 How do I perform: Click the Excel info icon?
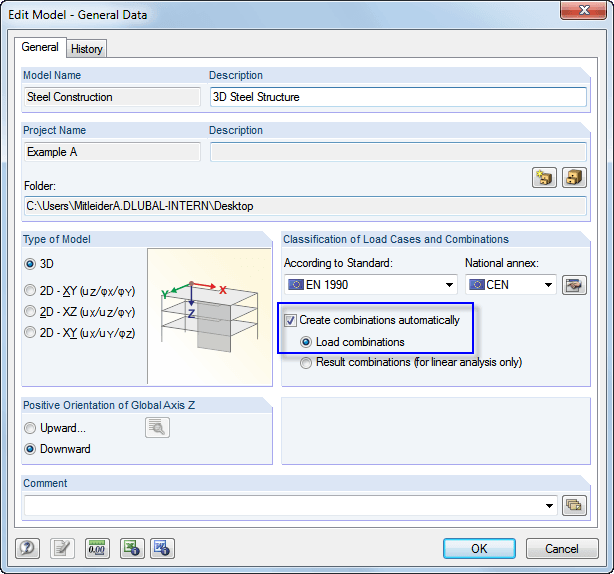pyautogui.click(x=132, y=548)
